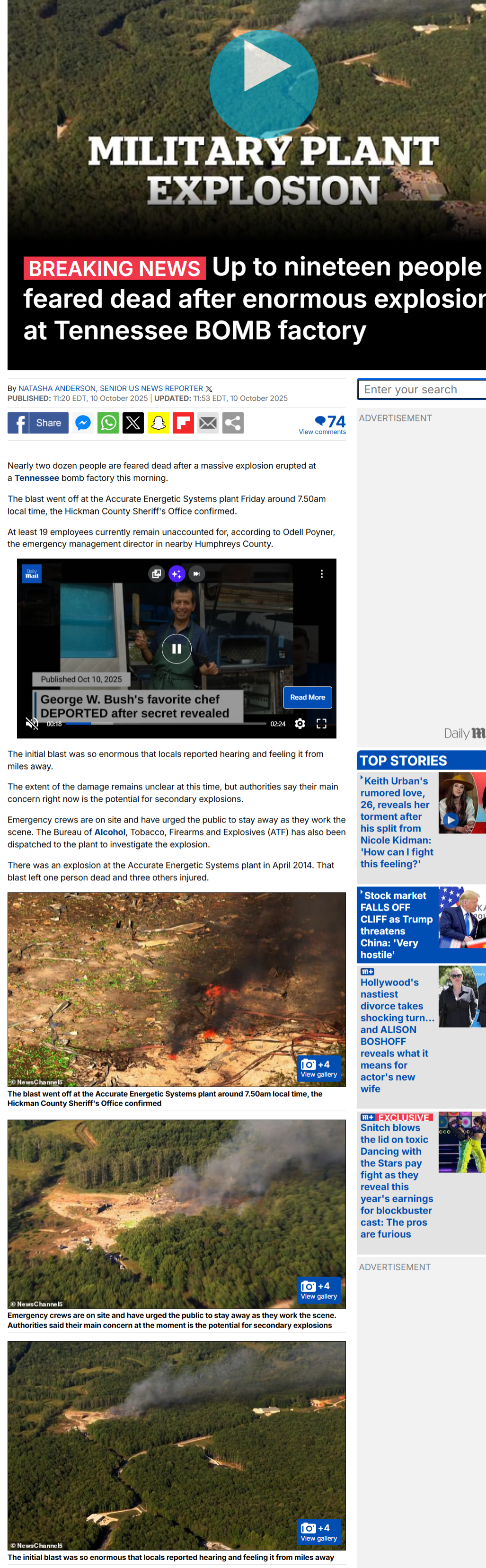486x1568 pixels.
Task: Share article via Snapchat icon
Action: tap(158, 423)
